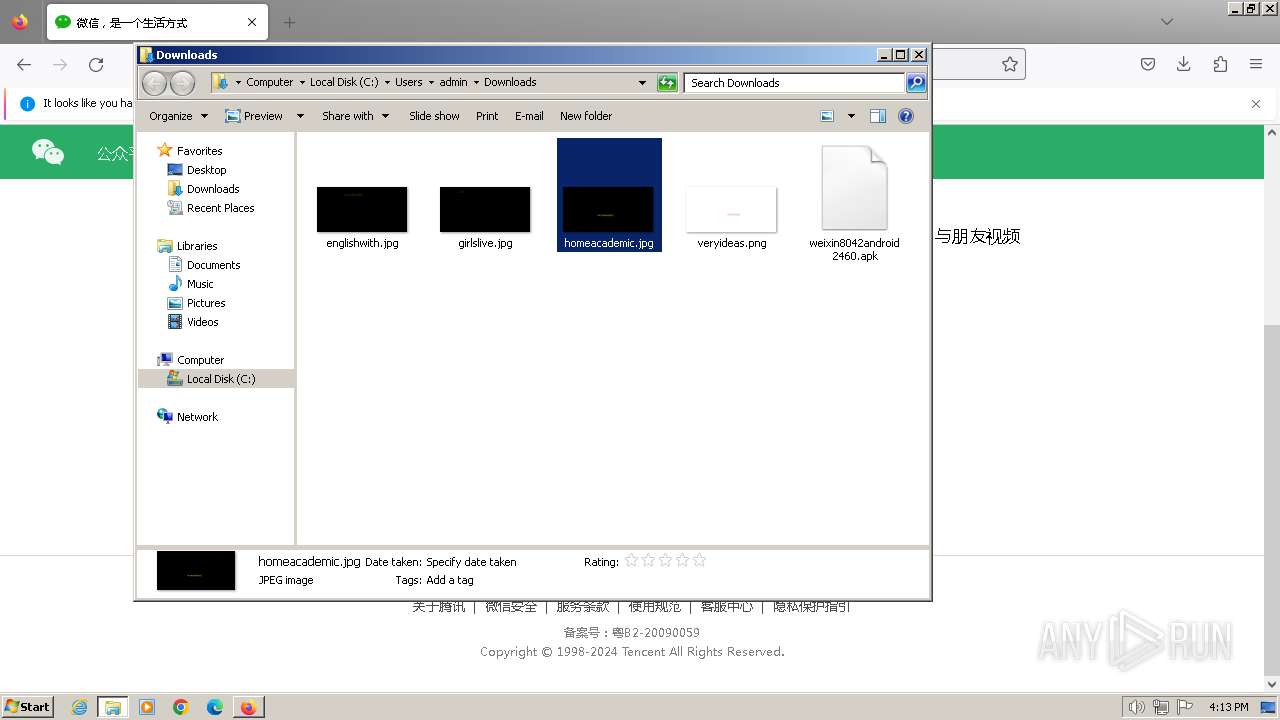Screen dimensions: 1280x720
Task: Open Explorer Help question mark icon
Action: [906, 116]
